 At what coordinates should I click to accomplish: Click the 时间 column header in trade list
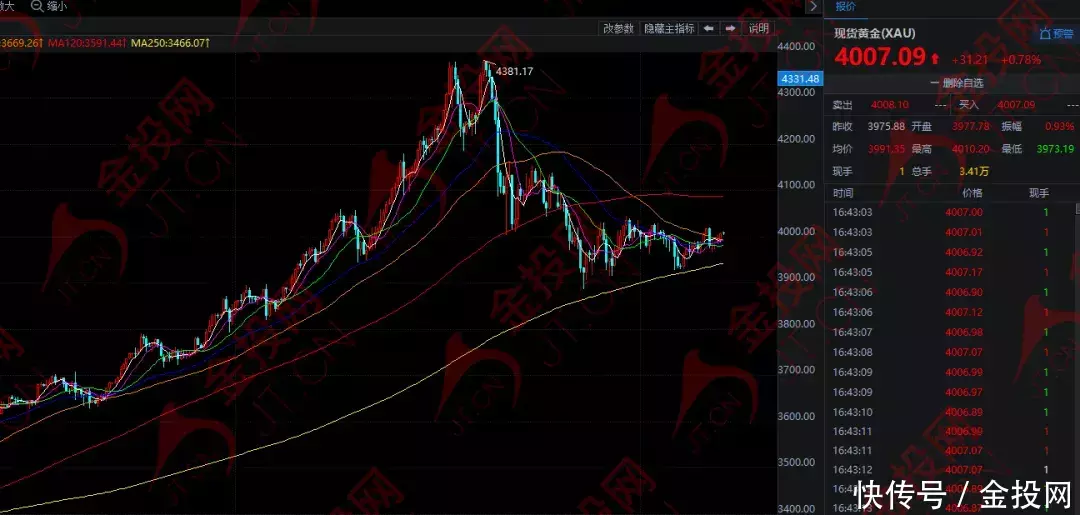point(843,192)
